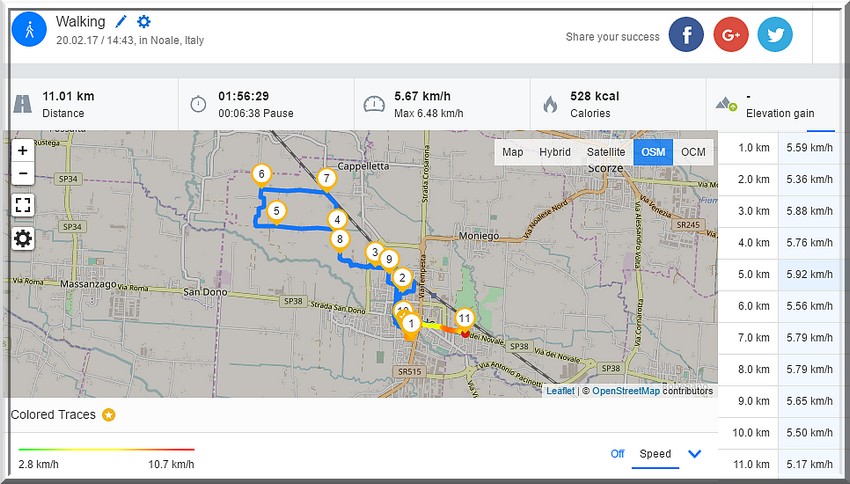850x484 pixels.
Task: Click the mountain elevation gain icon
Action: coord(726,104)
